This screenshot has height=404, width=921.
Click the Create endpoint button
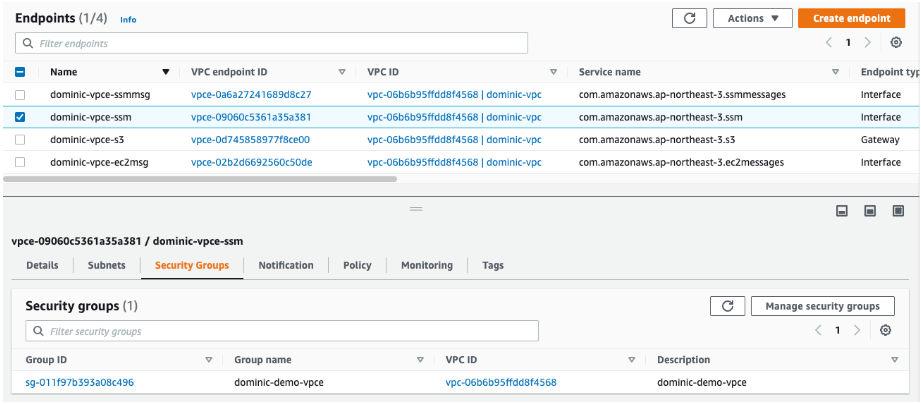tap(851, 18)
